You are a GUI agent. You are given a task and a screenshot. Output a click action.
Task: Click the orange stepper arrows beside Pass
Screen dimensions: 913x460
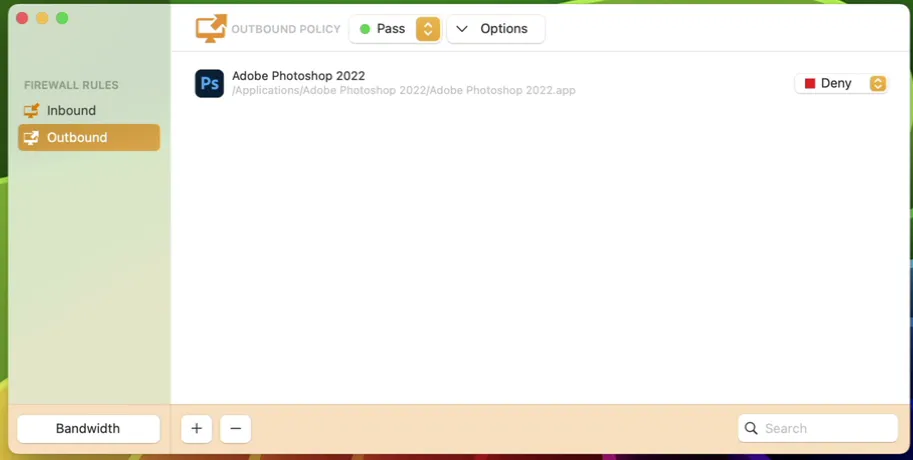[x=428, y=29]
